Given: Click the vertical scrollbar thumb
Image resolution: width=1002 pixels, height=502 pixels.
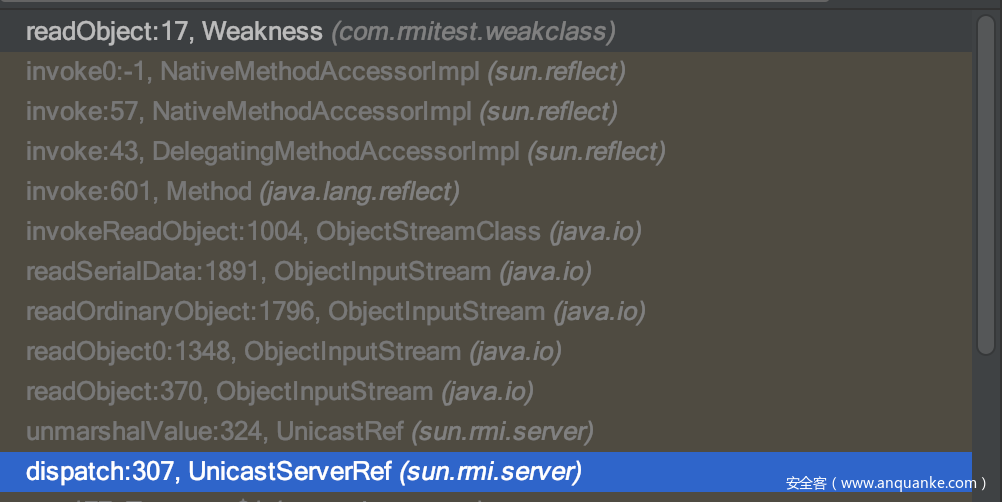Looking at the screenshot, I should 987,182.
